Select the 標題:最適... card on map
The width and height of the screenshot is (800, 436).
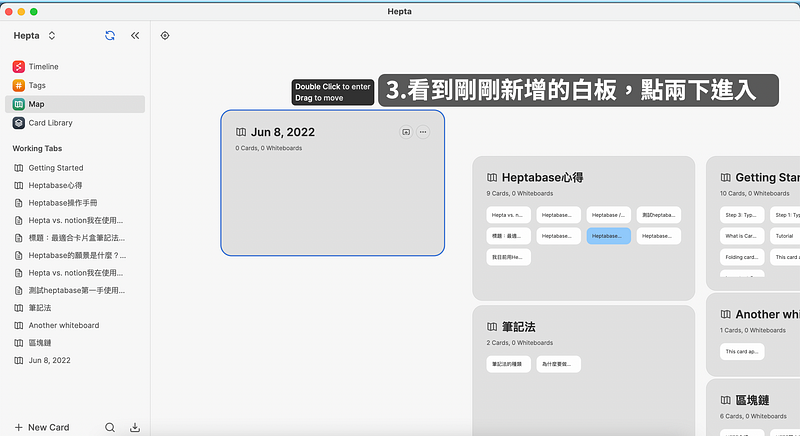coord(508,236)
